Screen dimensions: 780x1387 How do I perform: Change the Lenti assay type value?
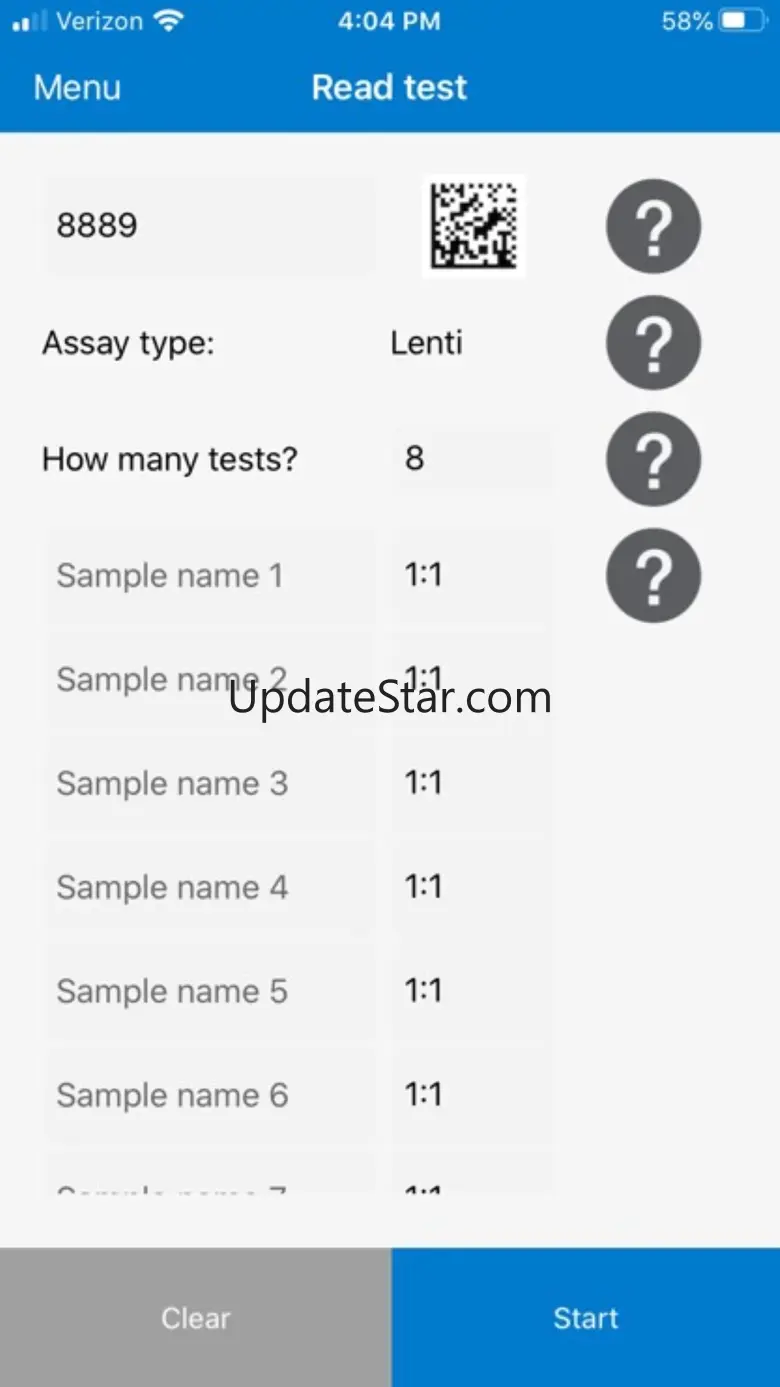(427, 343)
